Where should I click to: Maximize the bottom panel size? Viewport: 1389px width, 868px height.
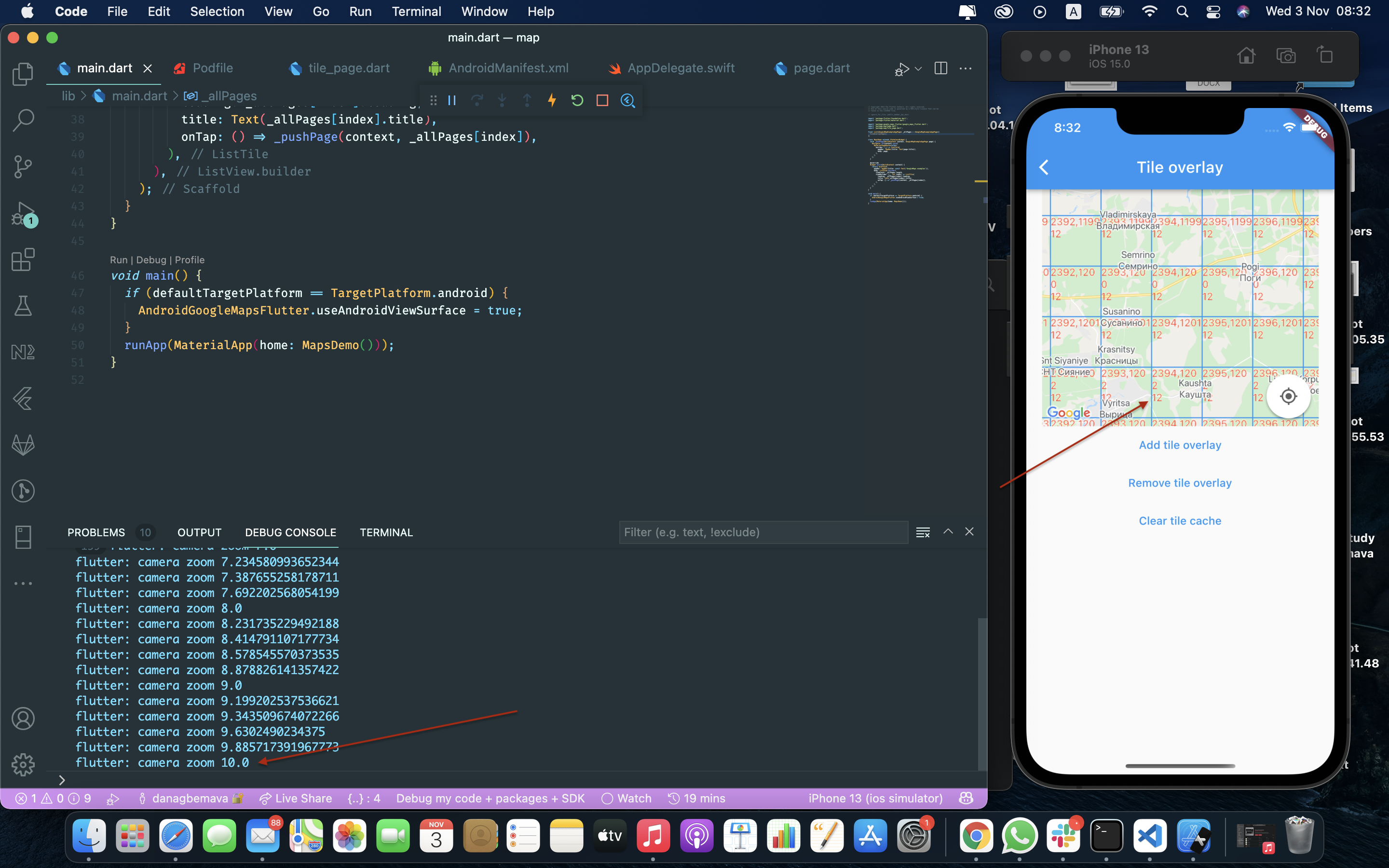coord(948,531)
